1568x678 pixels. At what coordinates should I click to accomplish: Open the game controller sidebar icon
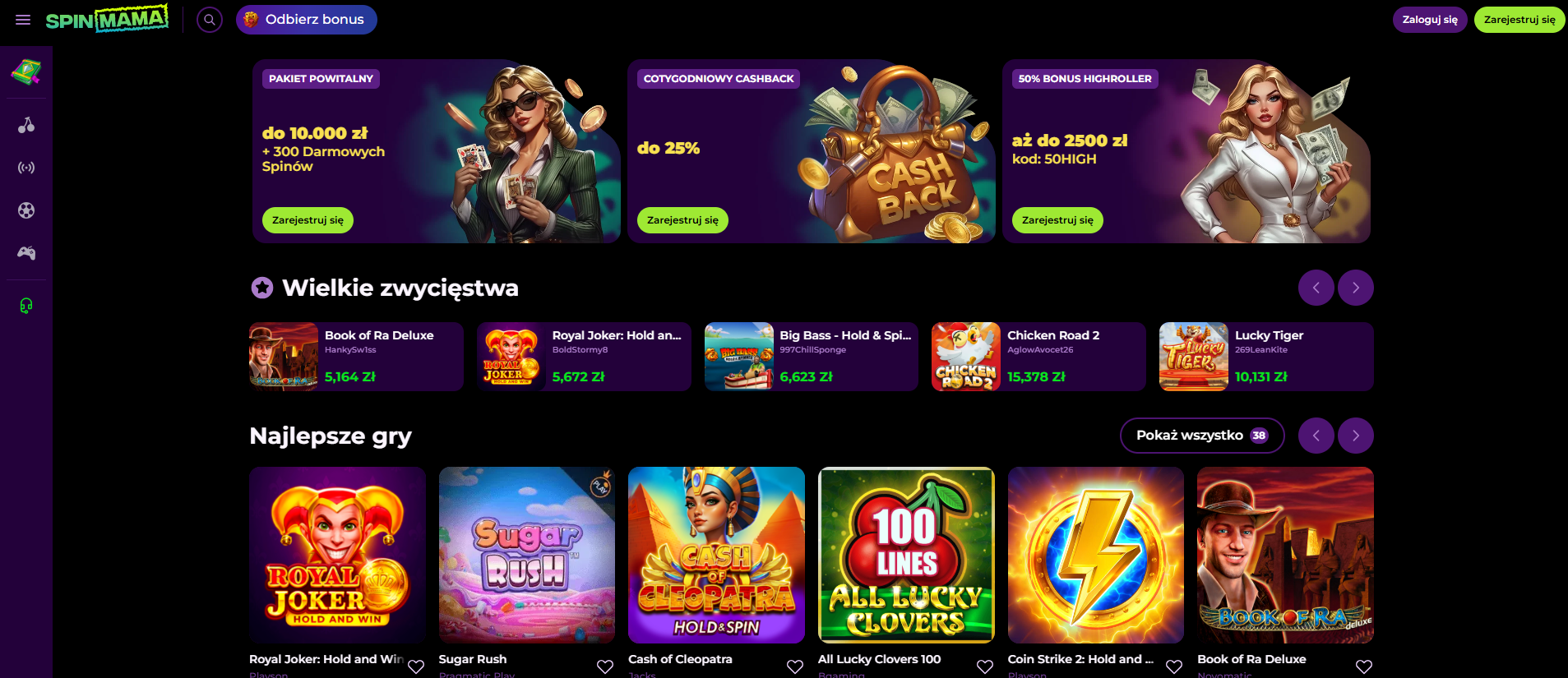pyautogui.click(x=26, y=253)
